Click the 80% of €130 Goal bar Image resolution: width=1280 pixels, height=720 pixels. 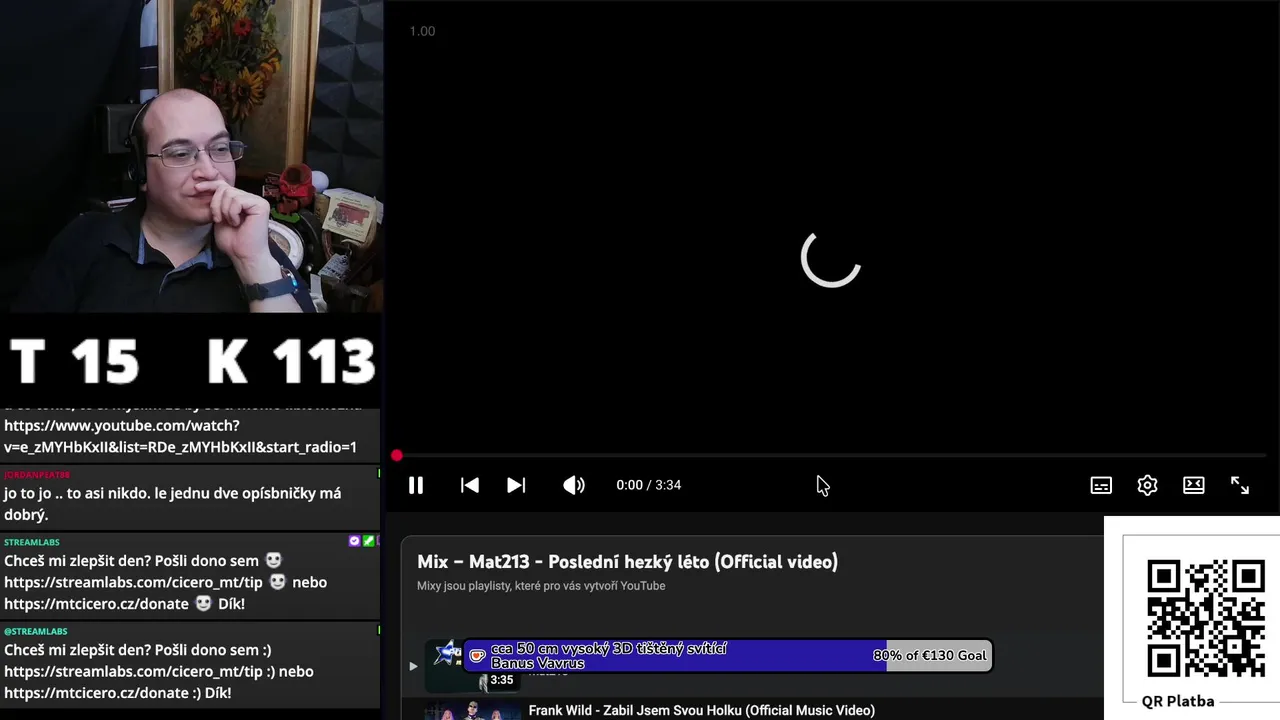coord(729,655)
